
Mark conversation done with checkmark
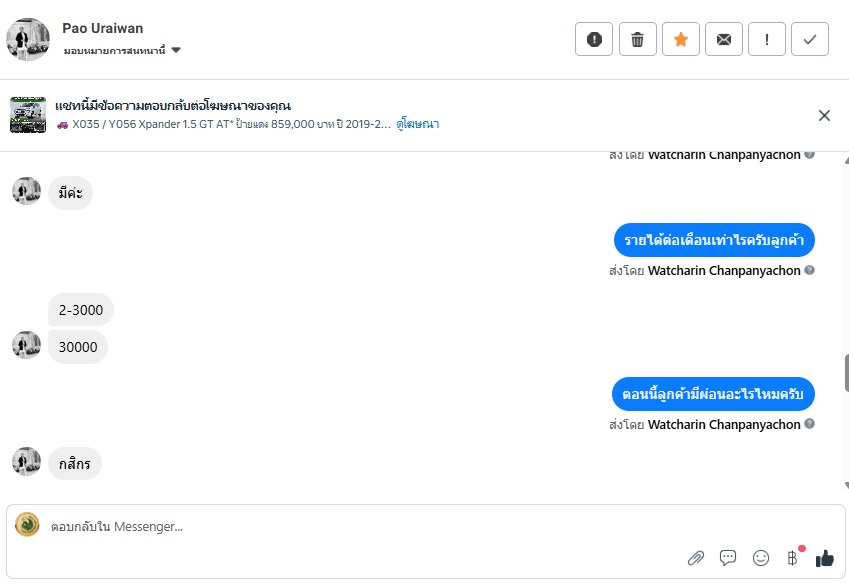click(x=810, y=39)
